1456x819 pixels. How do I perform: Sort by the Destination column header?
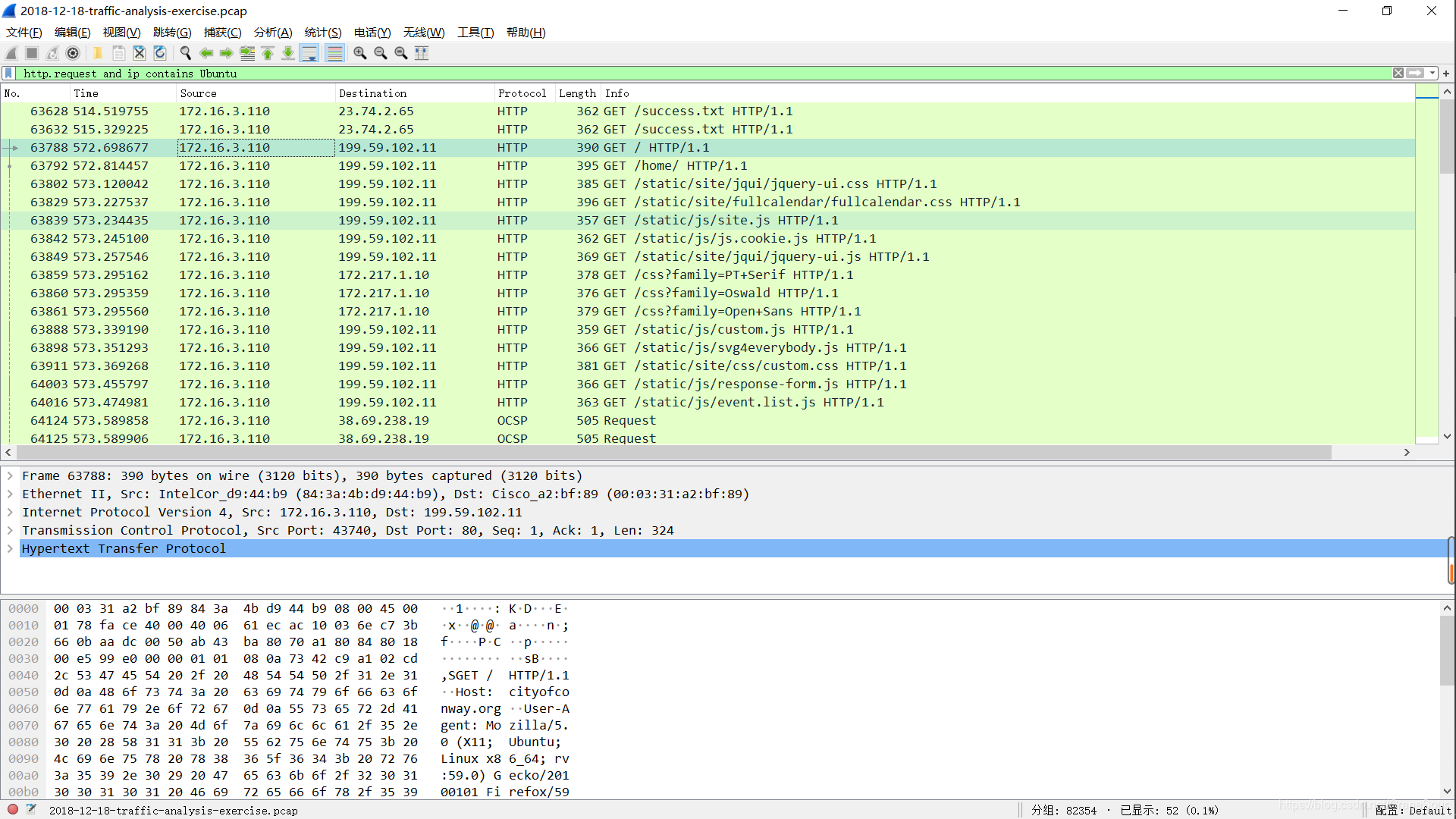[x=414, y=93]
